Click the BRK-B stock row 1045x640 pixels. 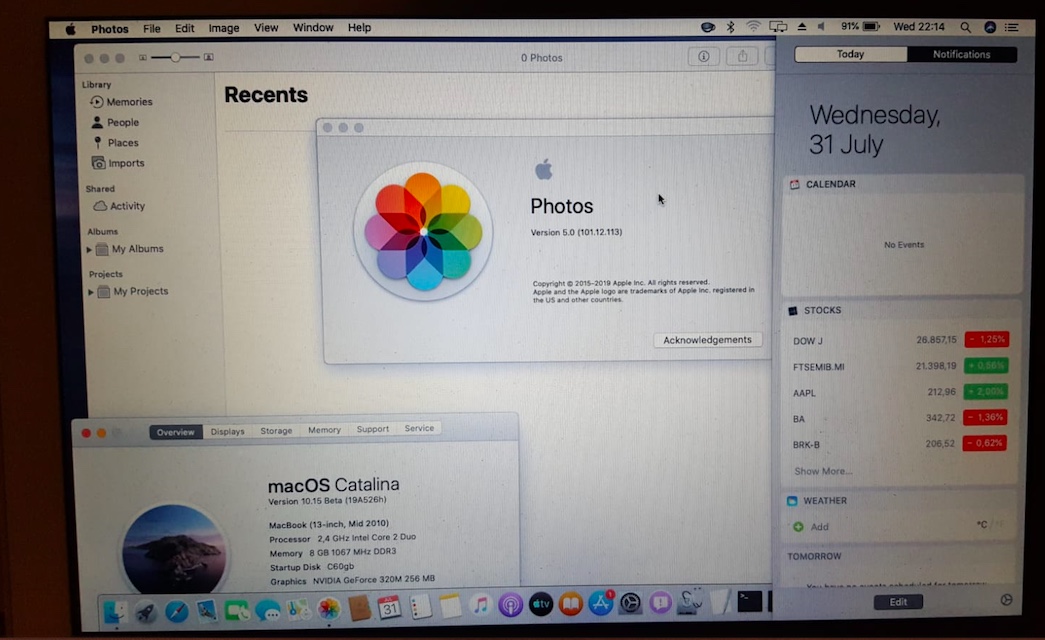click(900, 444)
